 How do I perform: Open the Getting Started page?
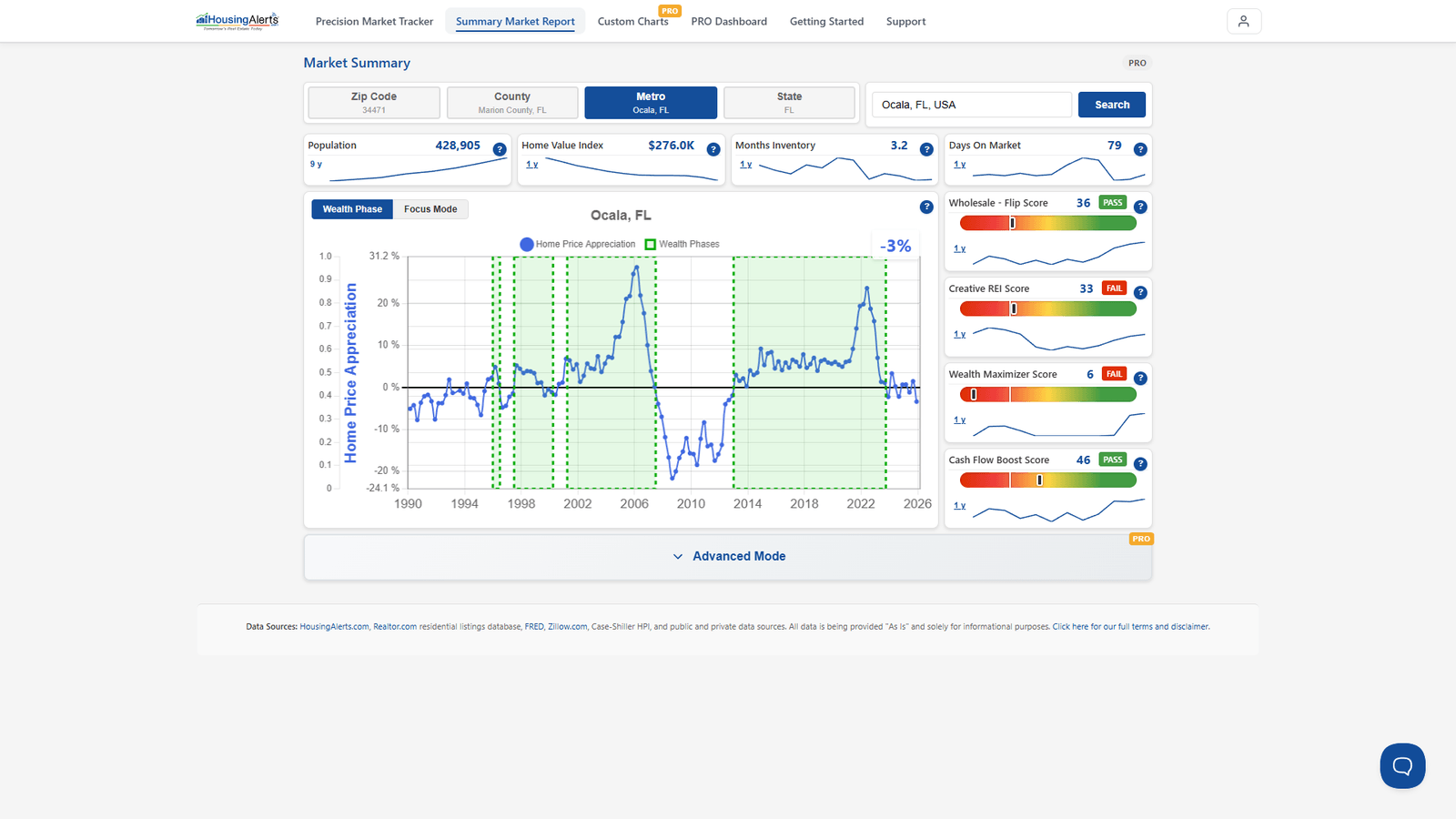click(x=826, y=21)
